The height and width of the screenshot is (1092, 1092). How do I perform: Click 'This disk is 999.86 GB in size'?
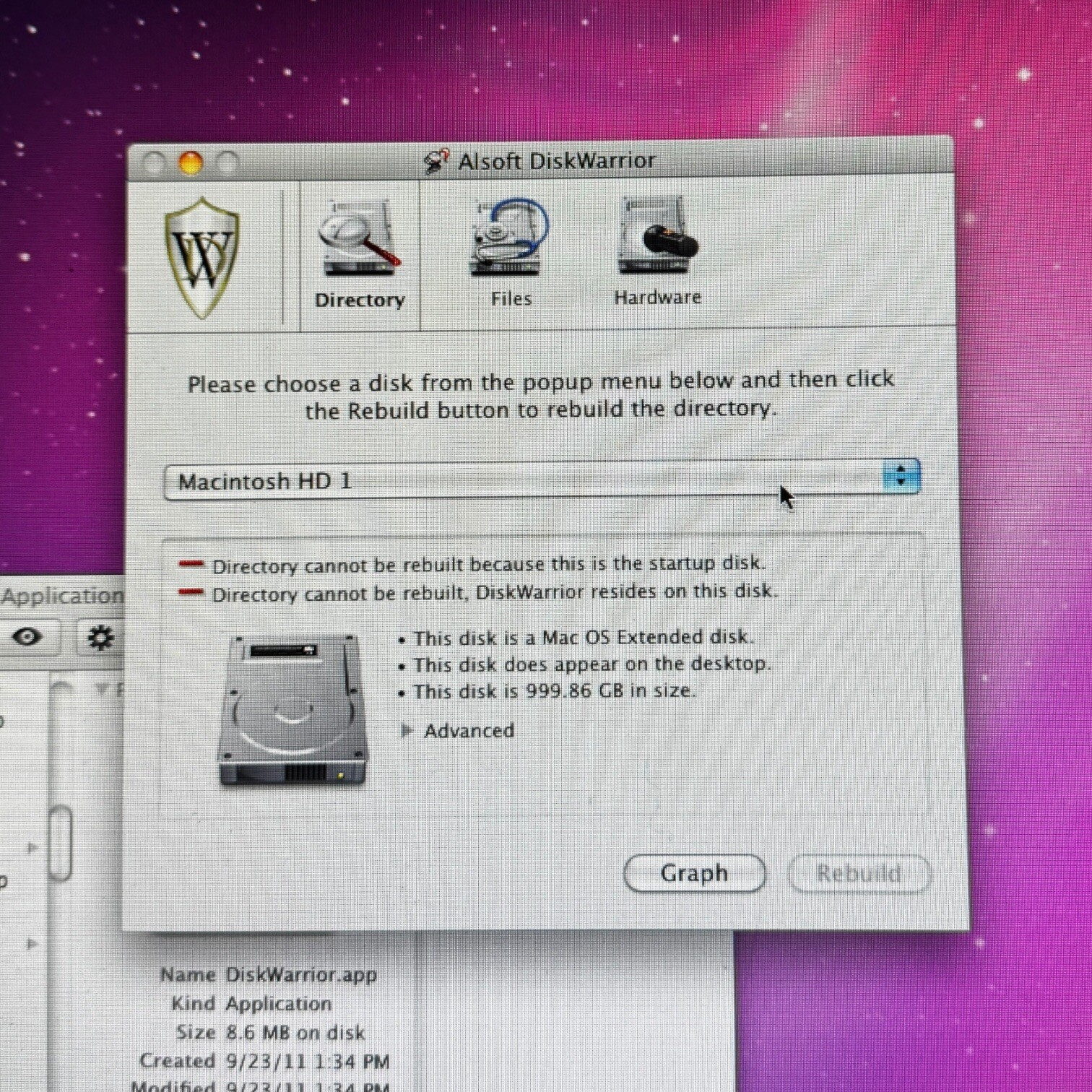555,691
